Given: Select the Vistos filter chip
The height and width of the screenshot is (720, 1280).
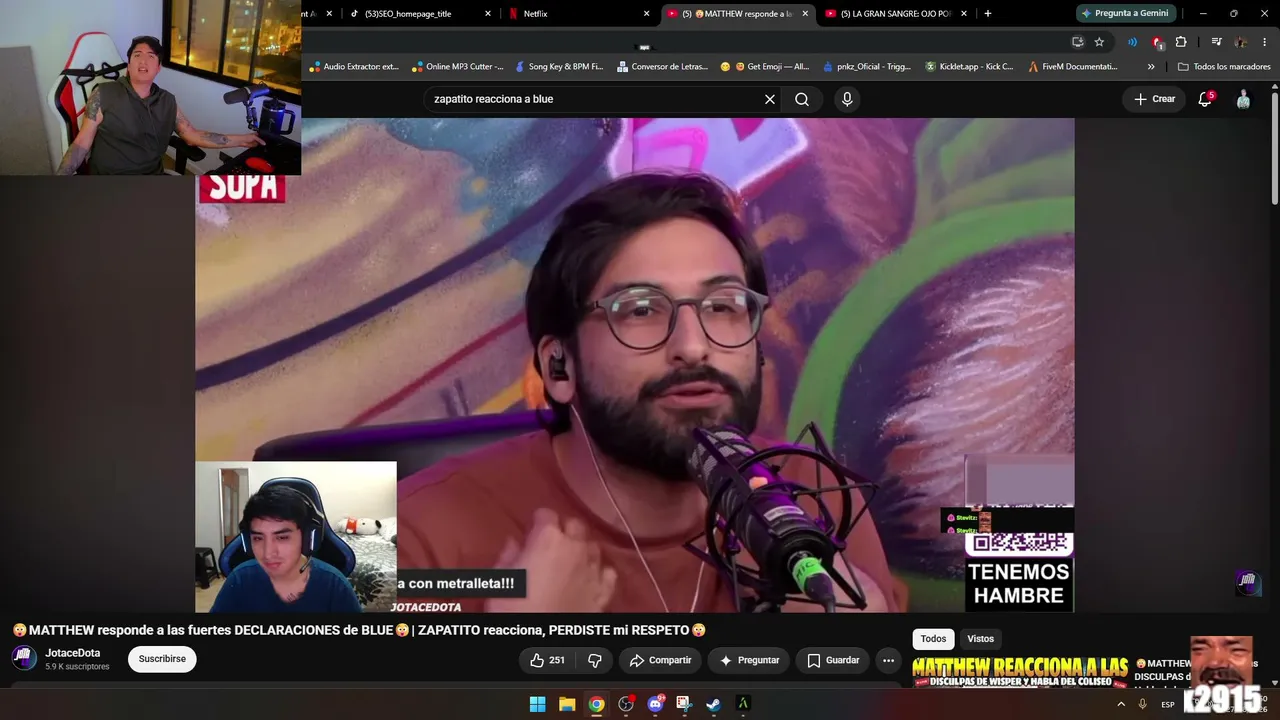Looking at the screenshot, I should coord(981,639).
